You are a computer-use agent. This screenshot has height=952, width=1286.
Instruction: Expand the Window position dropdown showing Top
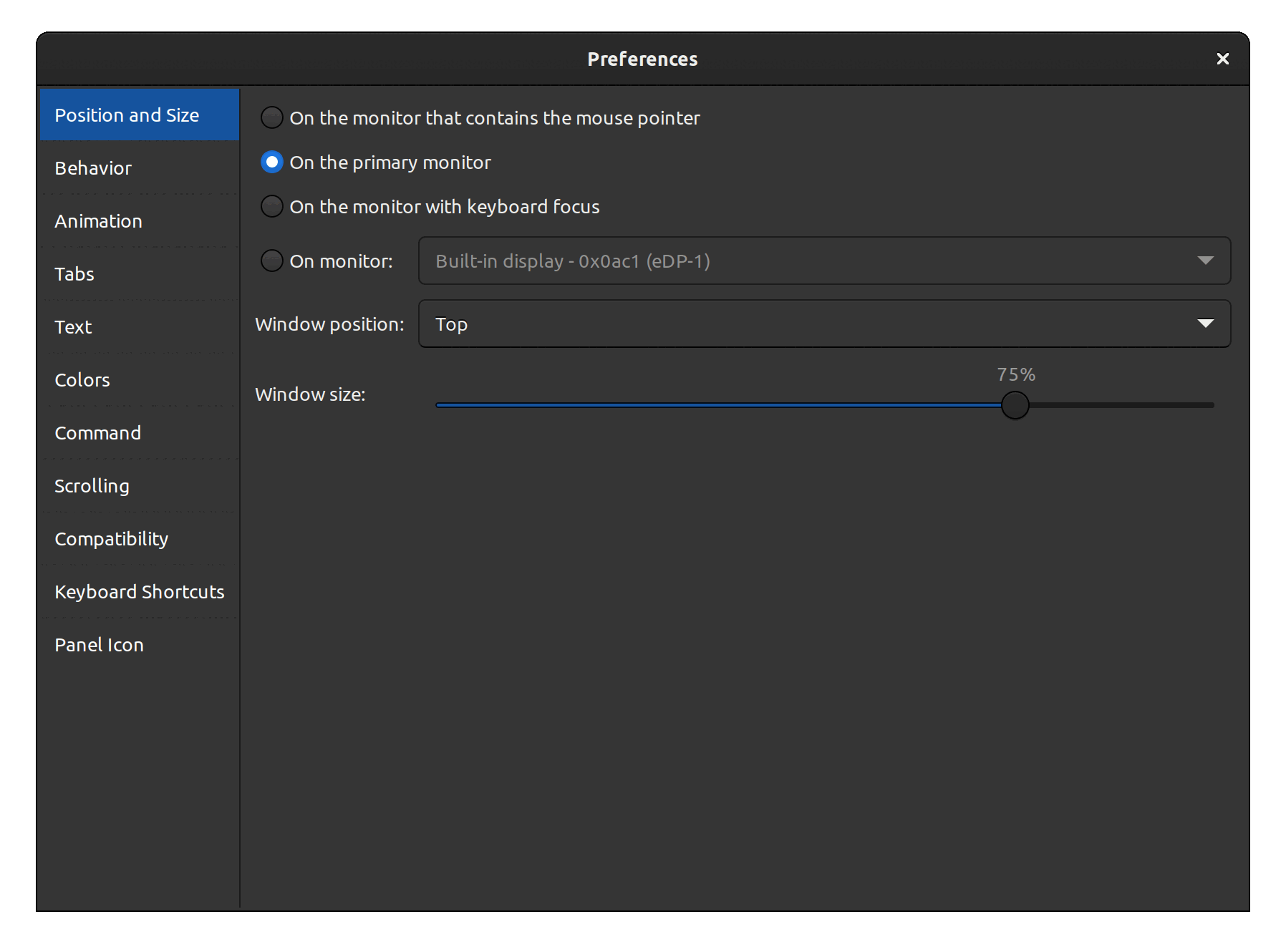click(x=824, y=324)
